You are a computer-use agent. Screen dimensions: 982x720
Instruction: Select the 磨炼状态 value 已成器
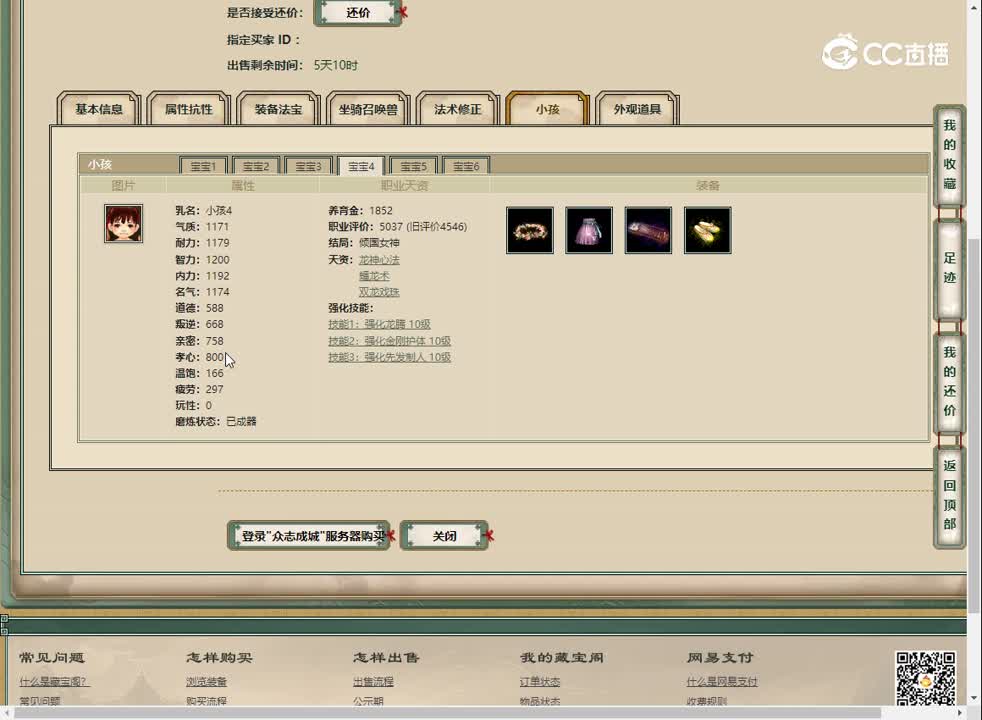pos(241,421)
